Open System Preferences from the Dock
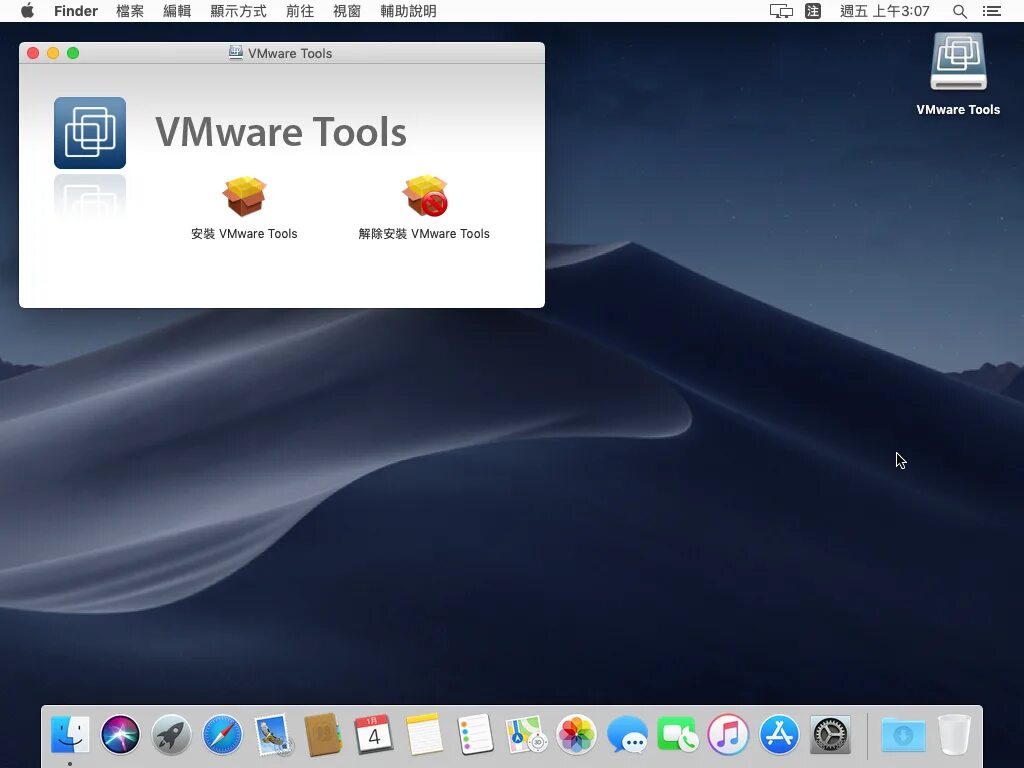The width and height of the screenshot is (1024, 768). 829,734
